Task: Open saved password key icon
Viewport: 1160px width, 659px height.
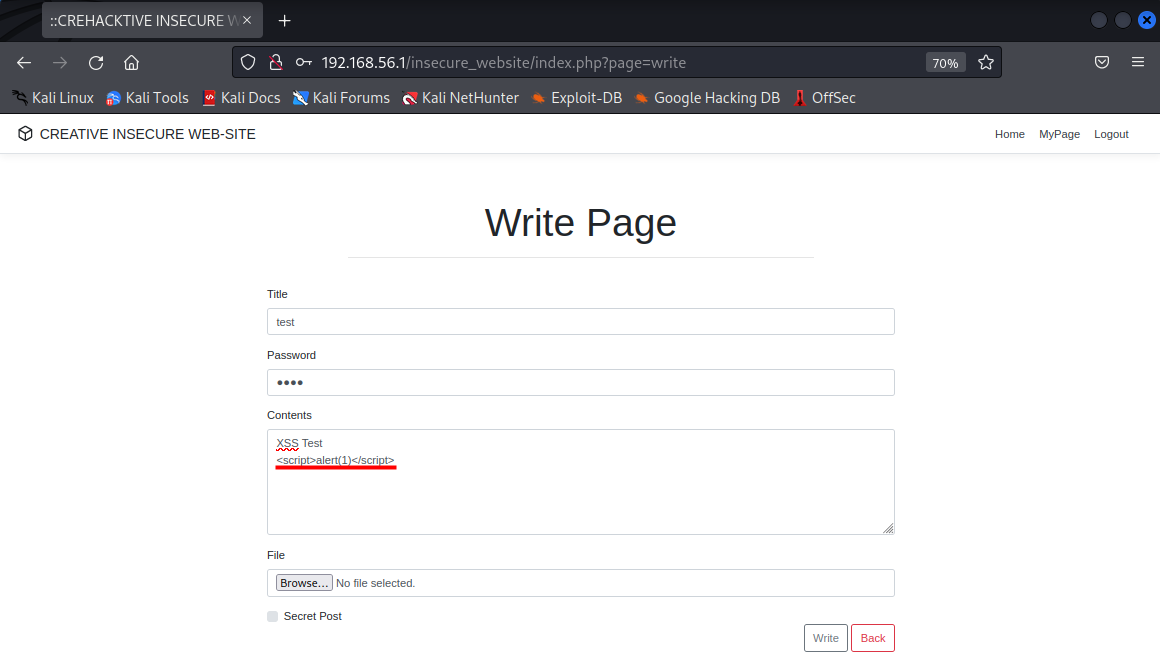Action: point(303,63)
